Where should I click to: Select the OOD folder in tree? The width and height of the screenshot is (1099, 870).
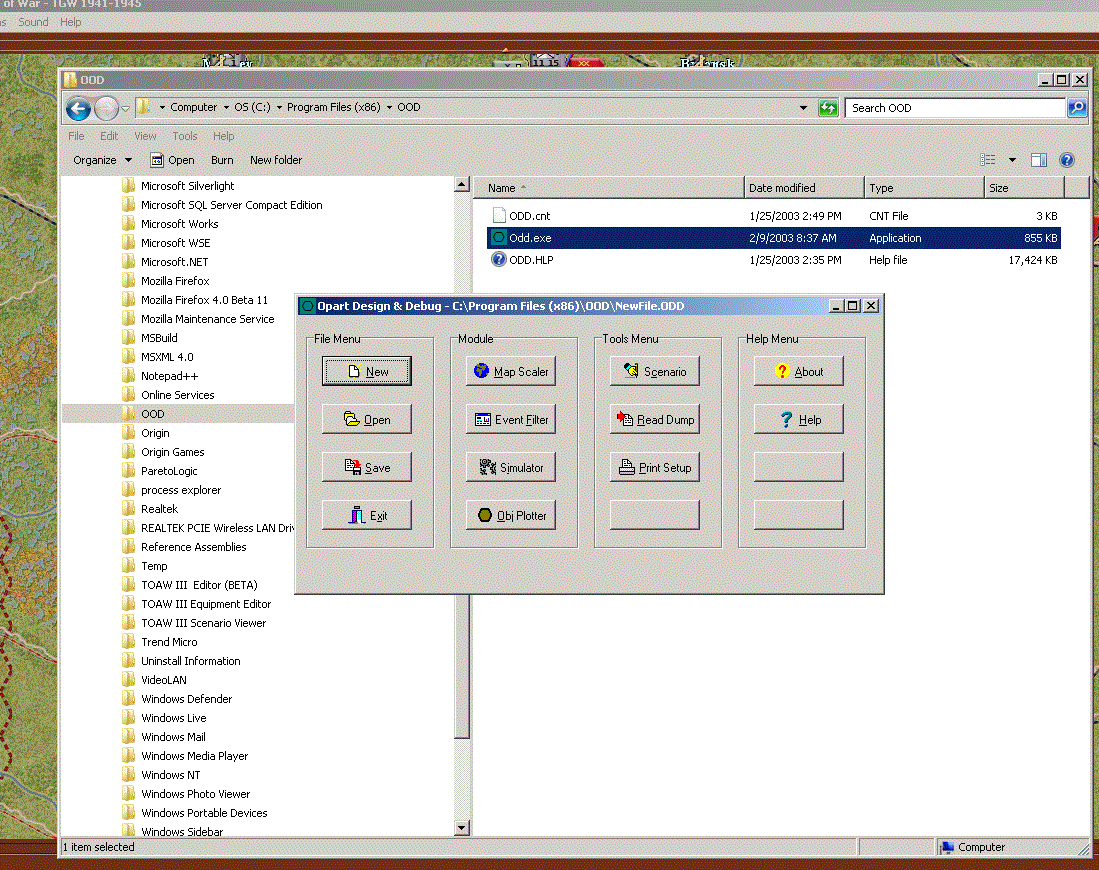click(152, 414)
